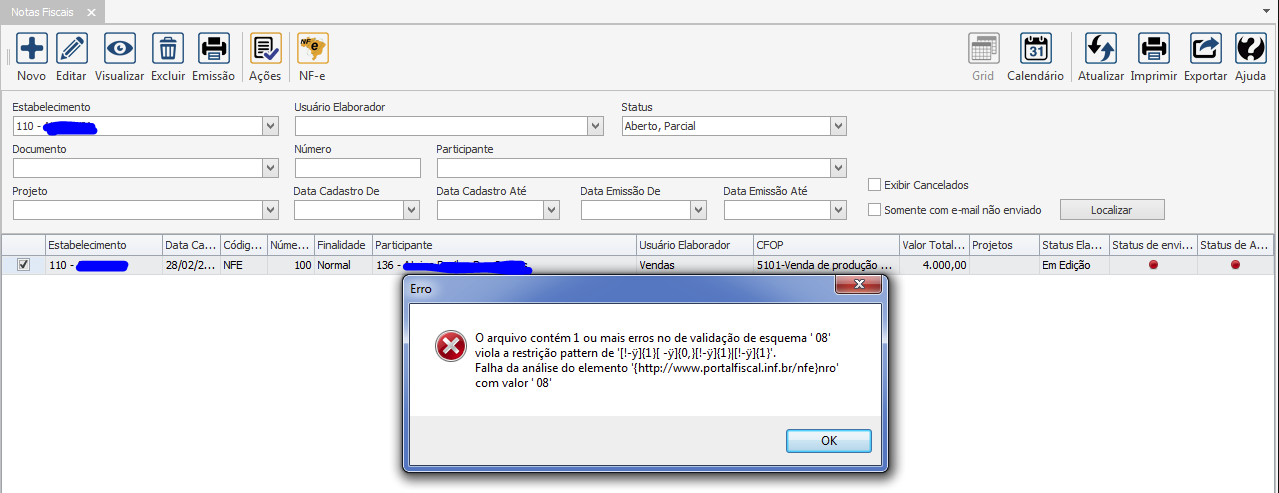The height and width of the screenshot is (493, 1279).
Task: Click the Editar pencil icon
Action: click(71, 48)
